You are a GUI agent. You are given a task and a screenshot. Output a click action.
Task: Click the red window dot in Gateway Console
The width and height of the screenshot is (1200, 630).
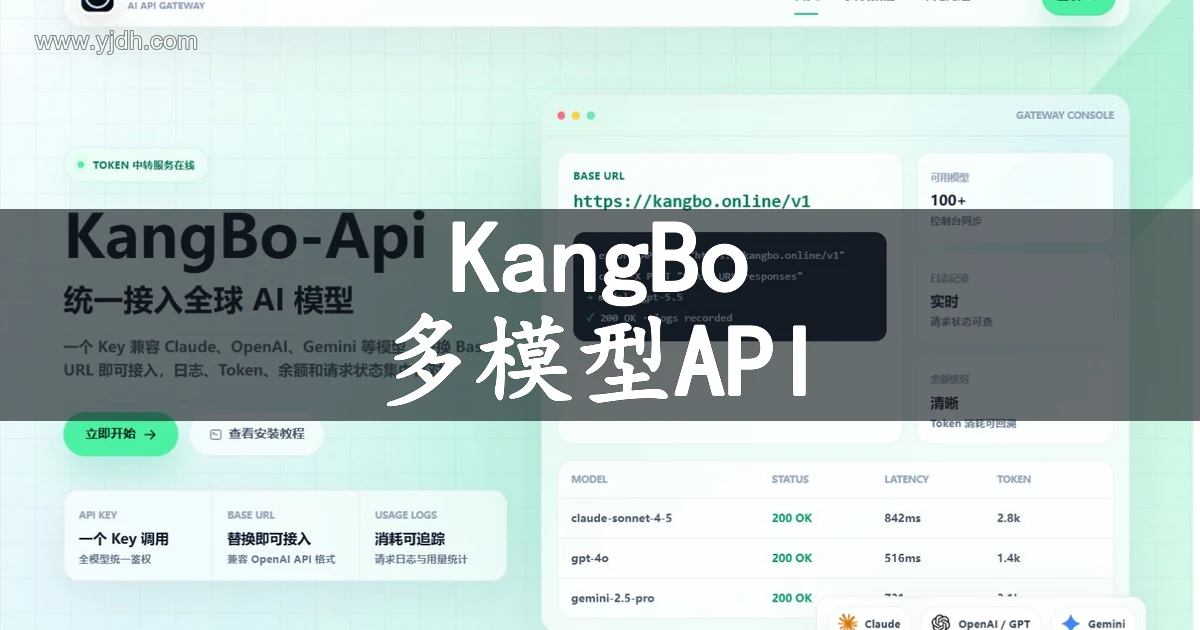[x=561, y=115]
